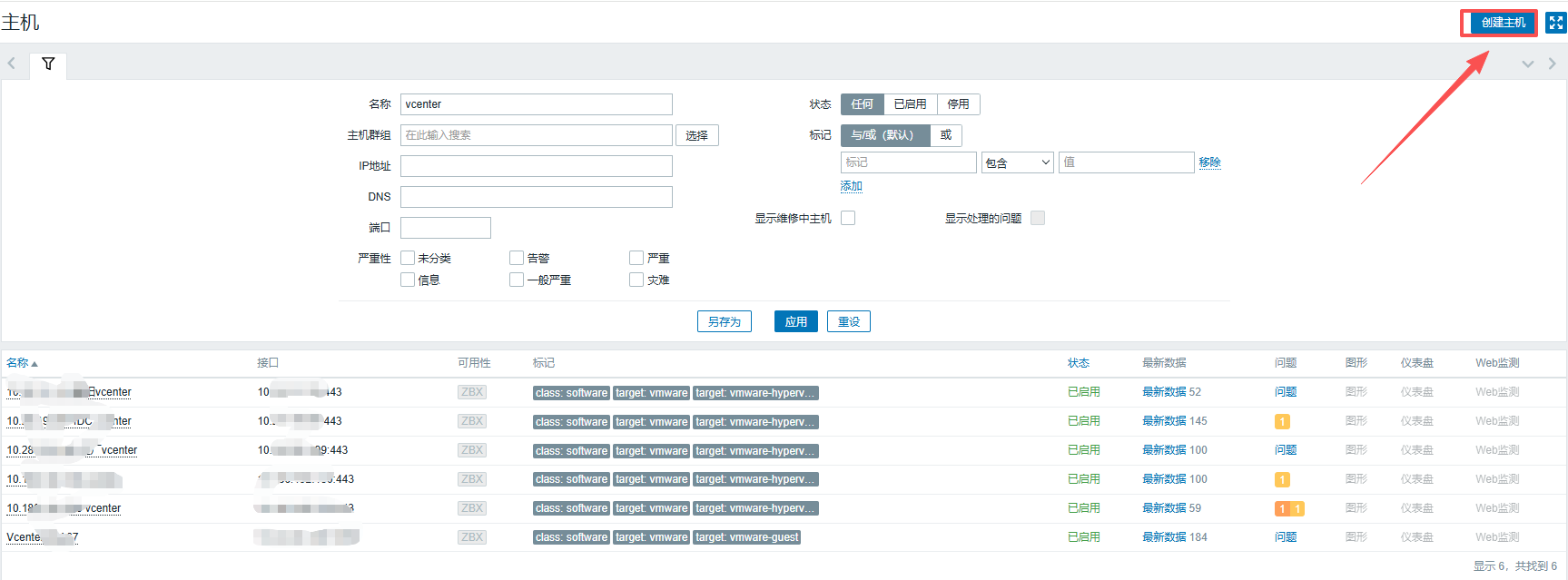Click the 另存为 button
The image size is (1568, 580).
pos(725,321)
